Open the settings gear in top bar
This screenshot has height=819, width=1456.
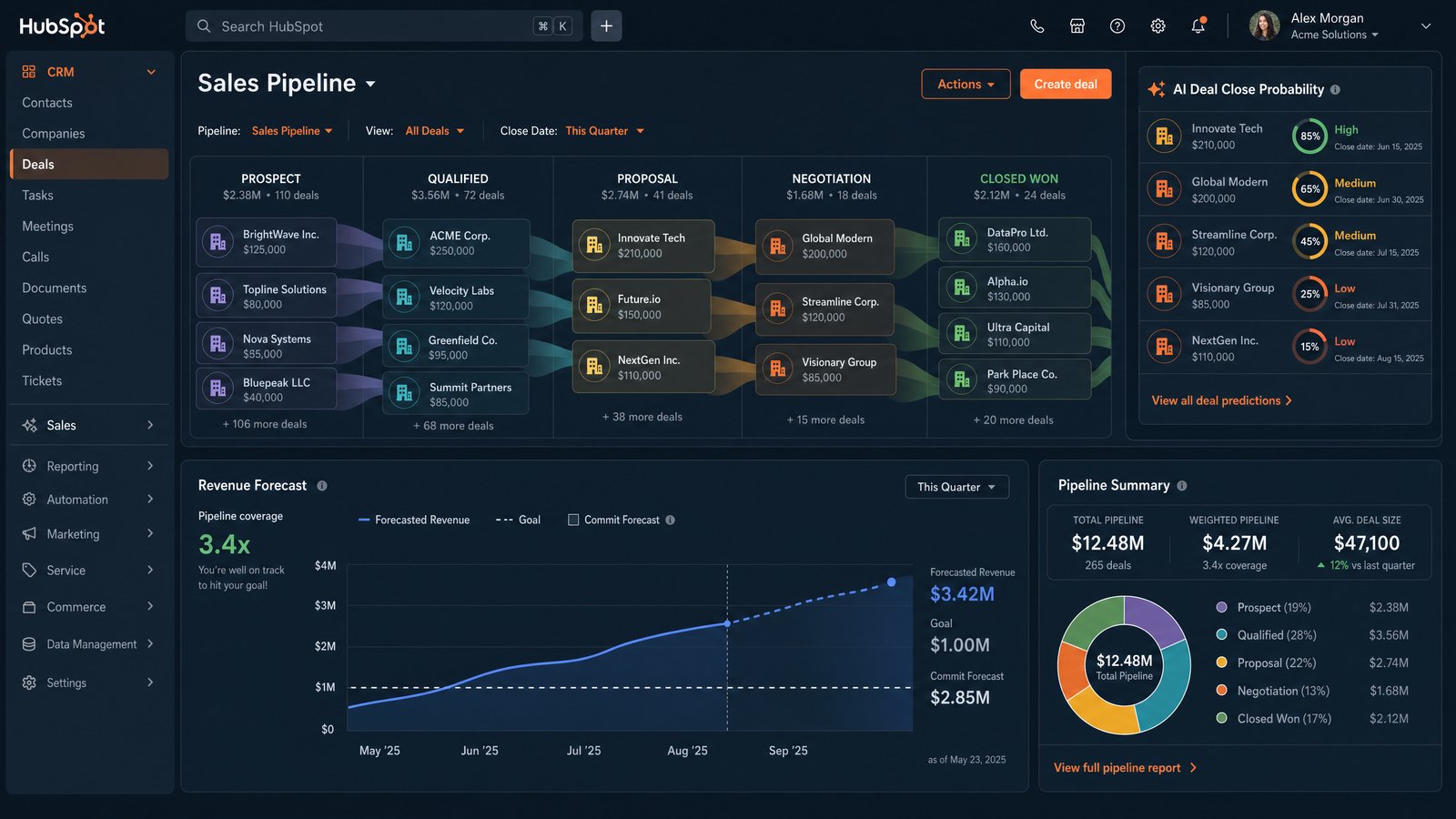tap(1158, 26)
